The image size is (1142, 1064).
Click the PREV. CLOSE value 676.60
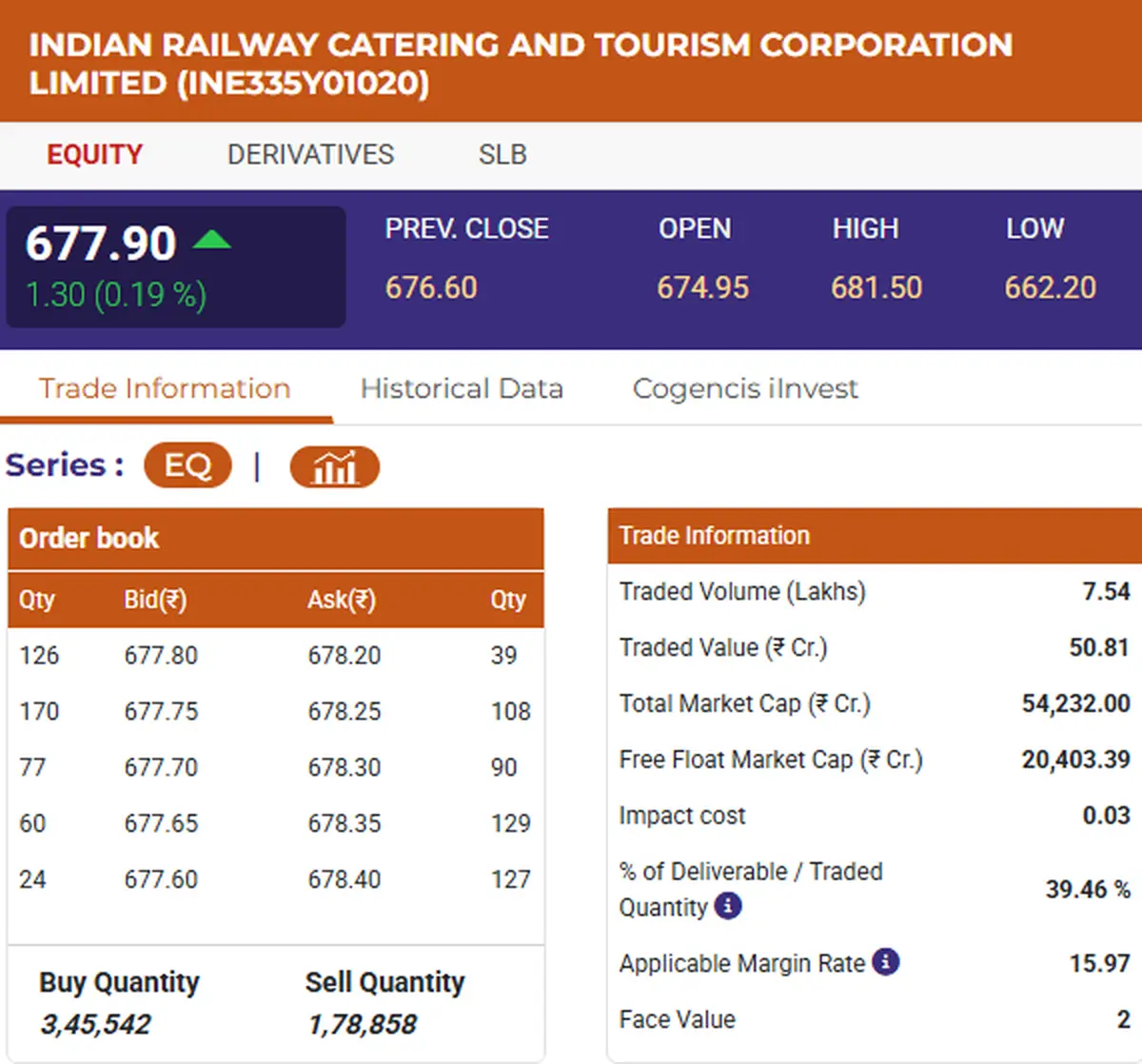tap(430, 287)
